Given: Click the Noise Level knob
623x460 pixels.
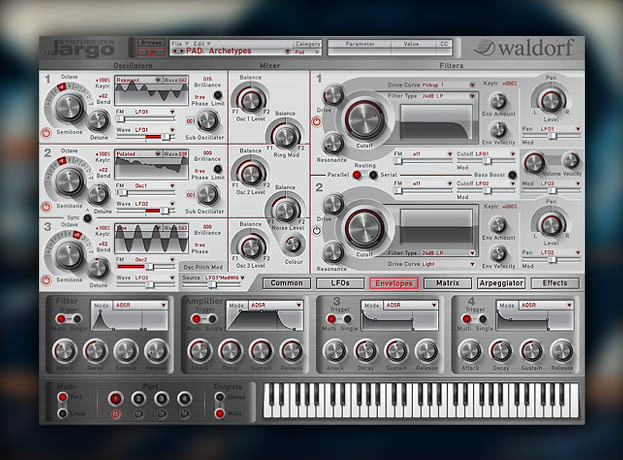Looking at the screenshot, I should 285,210.
